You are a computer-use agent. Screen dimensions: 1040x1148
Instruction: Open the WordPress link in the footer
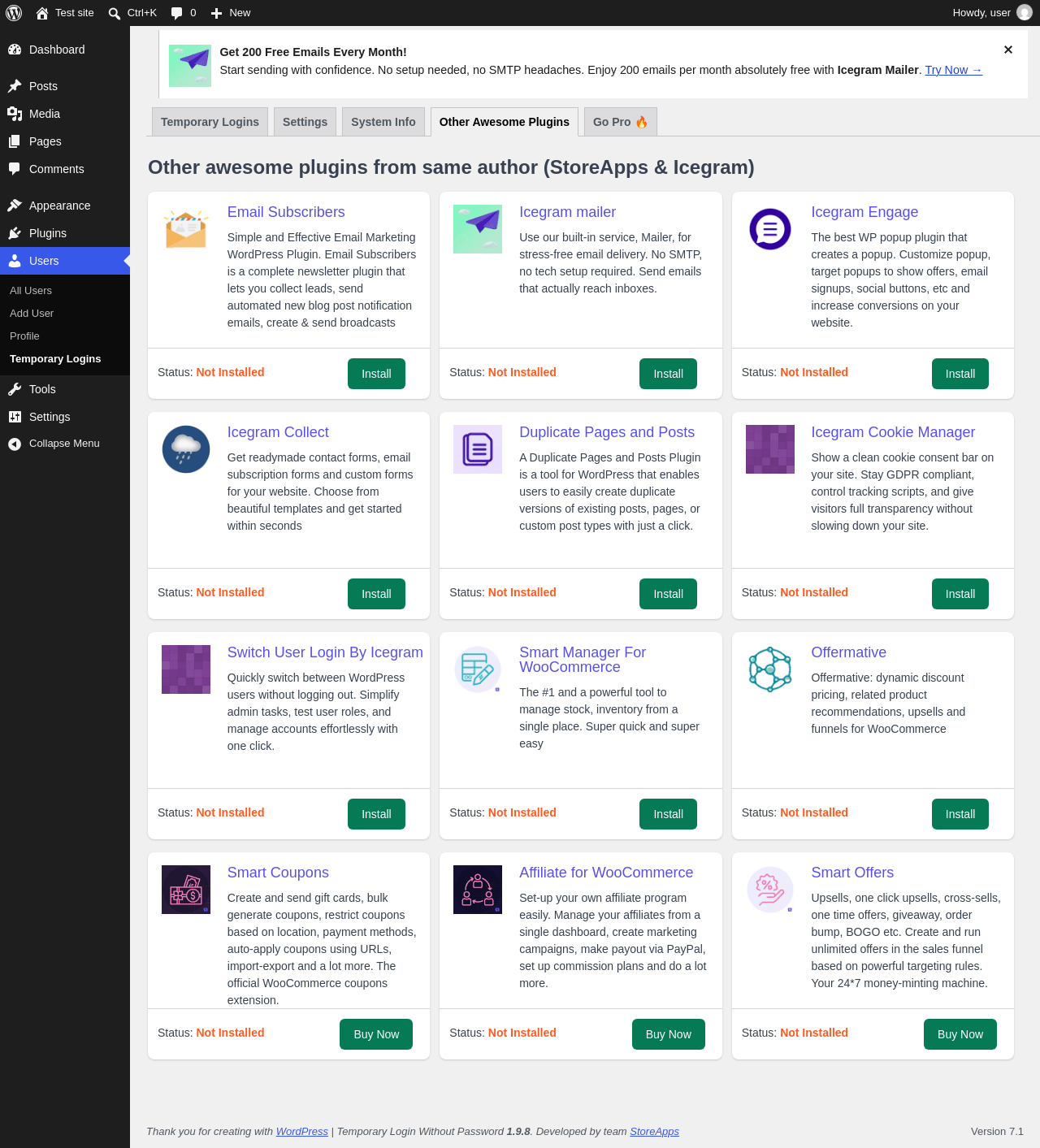tap(302, 1132)
